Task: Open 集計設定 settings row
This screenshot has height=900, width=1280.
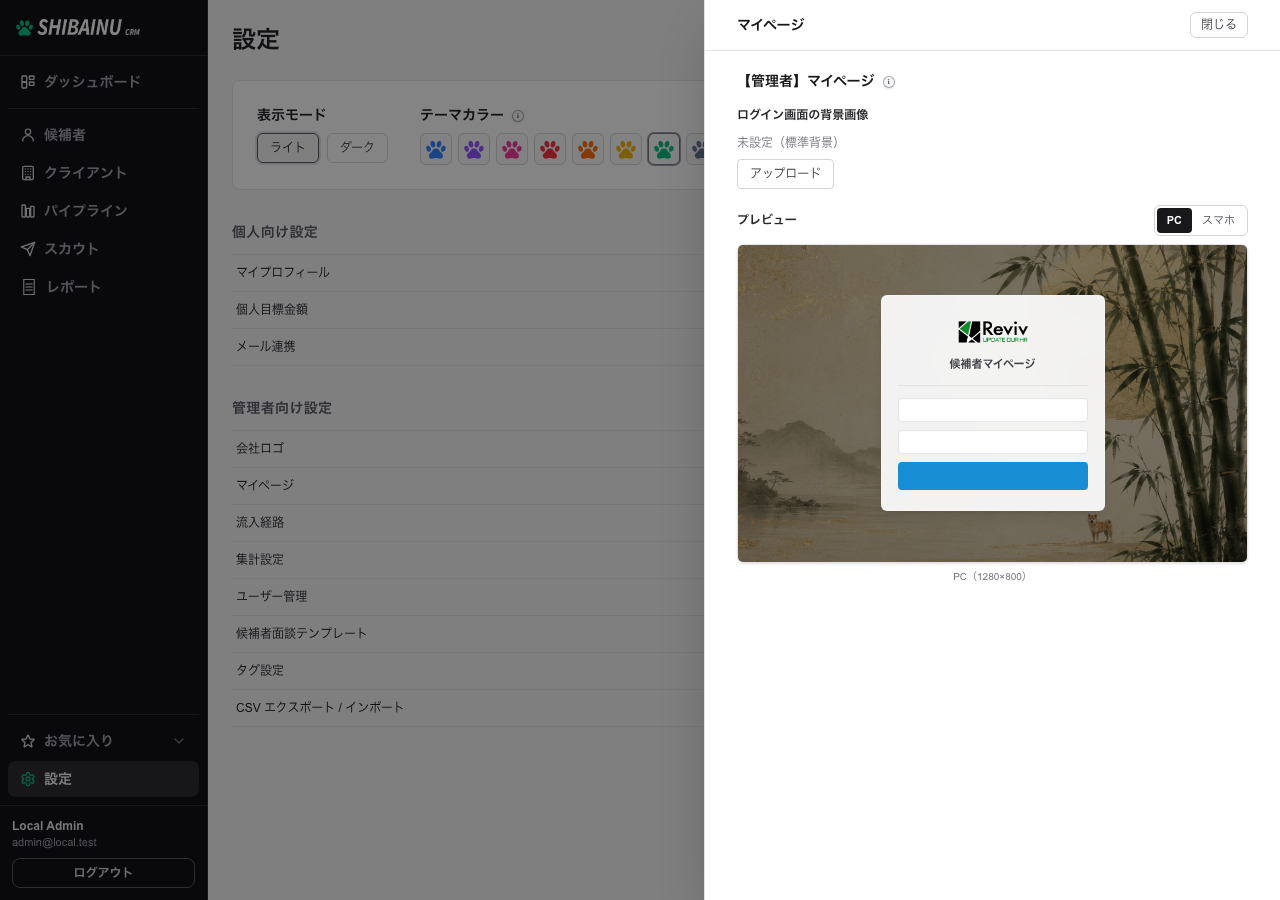Action: pos(468,559)
